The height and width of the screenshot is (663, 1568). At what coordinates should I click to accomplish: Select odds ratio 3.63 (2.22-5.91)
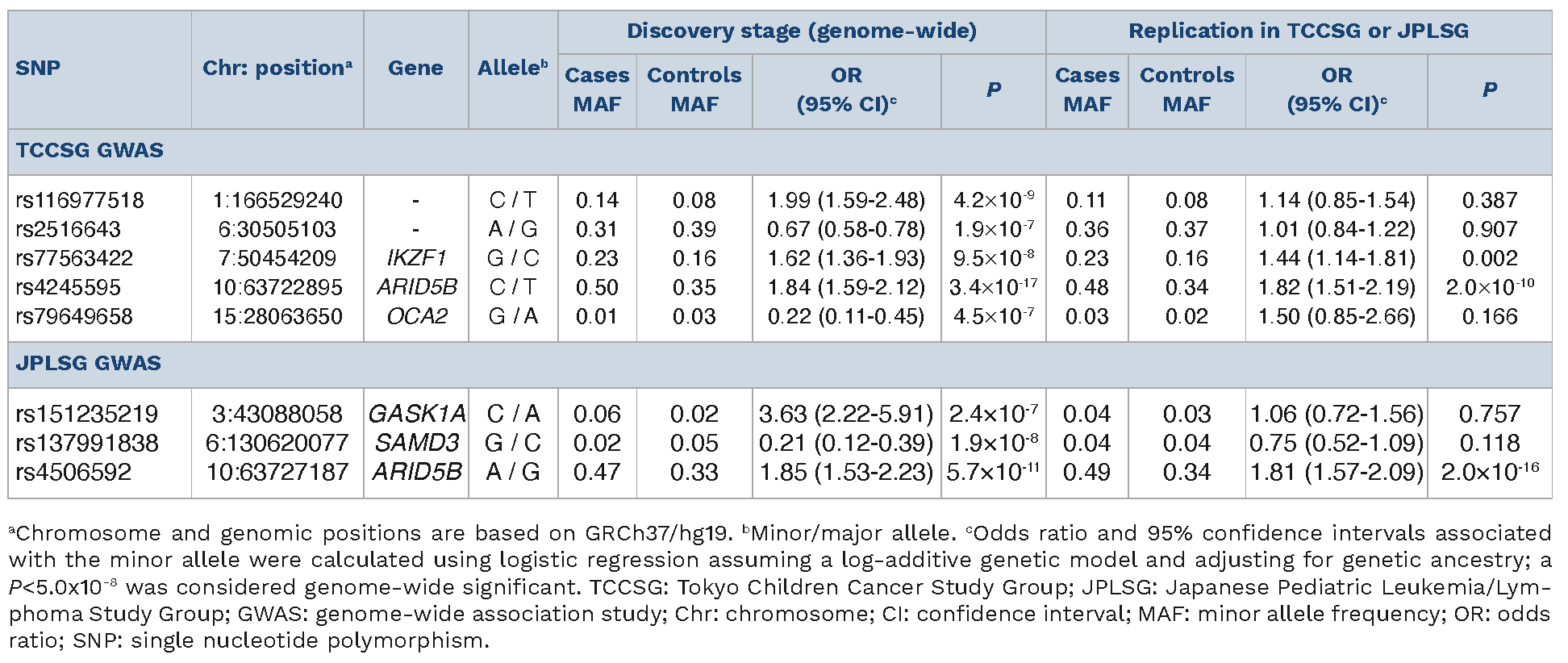tap(845, 414)
